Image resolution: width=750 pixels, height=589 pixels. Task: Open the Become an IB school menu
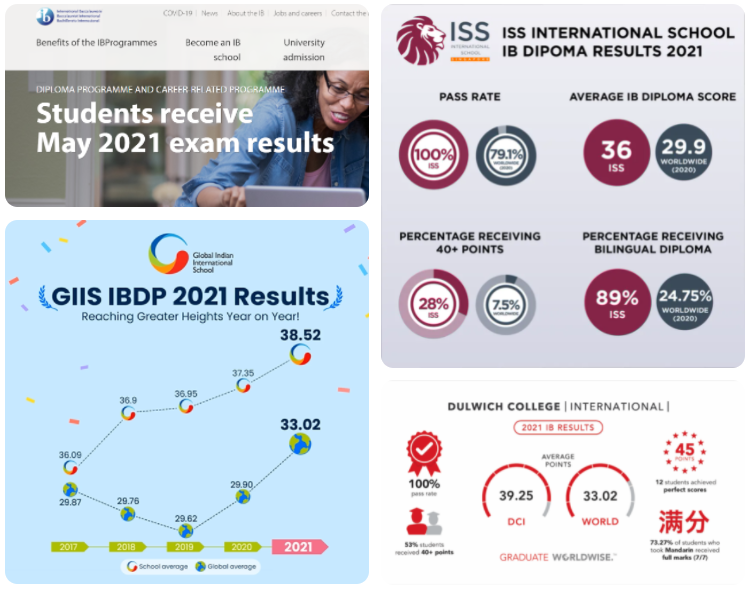click(213, 50)
